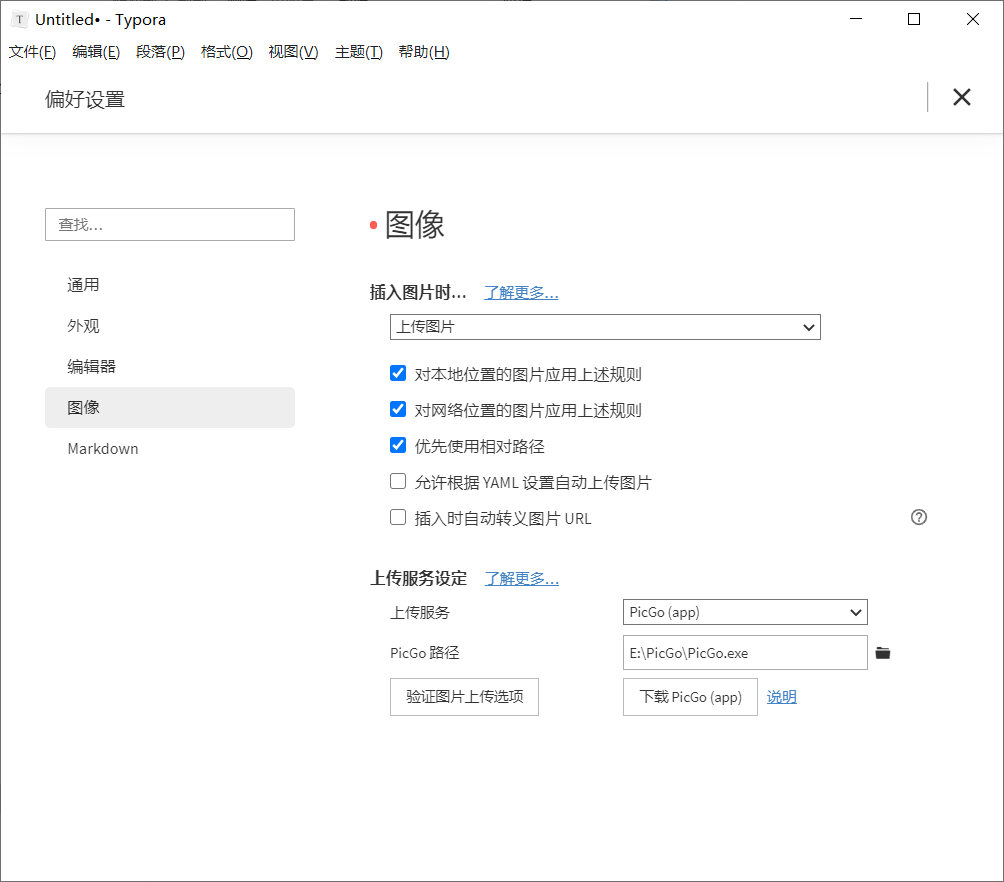Close the preferences panel with the X icon
This screenshot has width=1004, height=882.
[961, 97]
